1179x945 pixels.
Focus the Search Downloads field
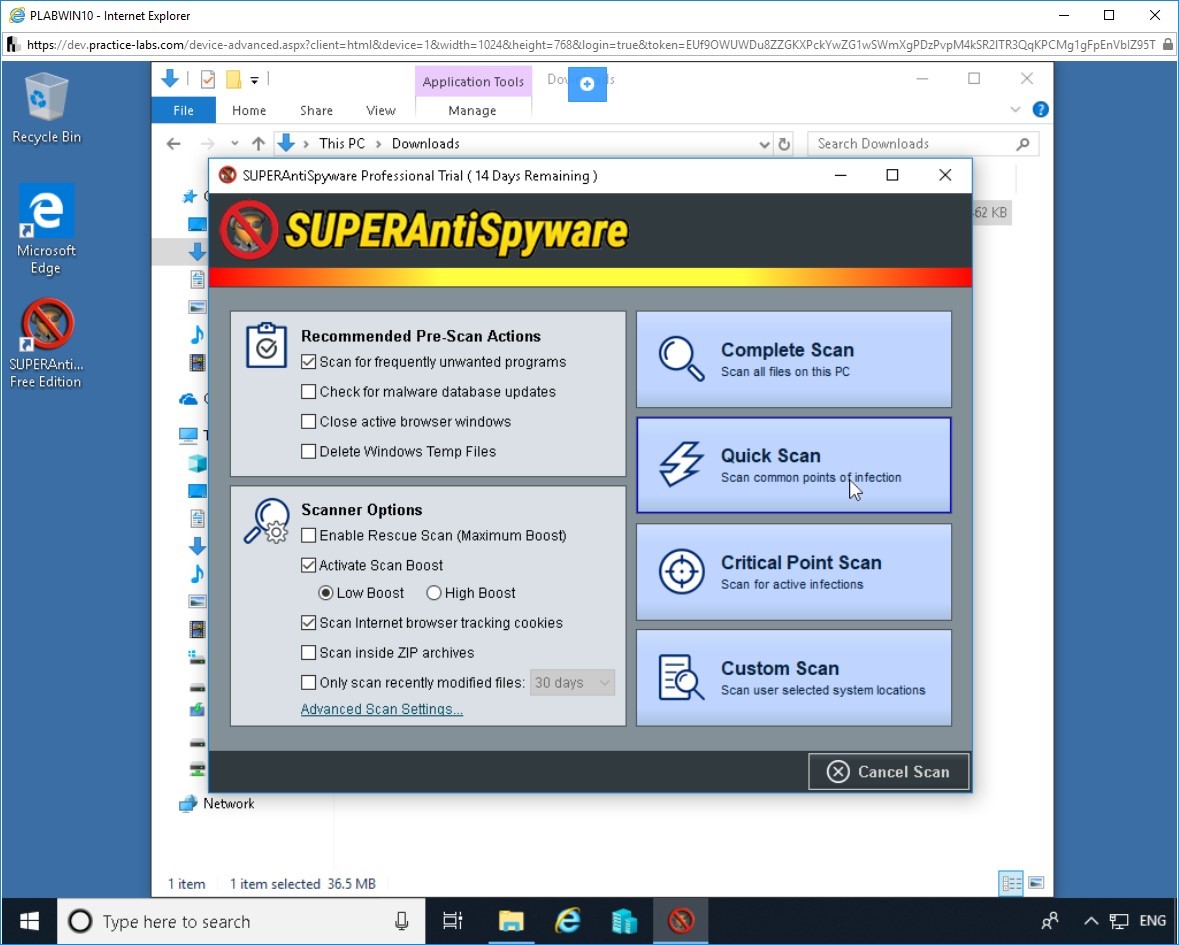tap(923, 144)
